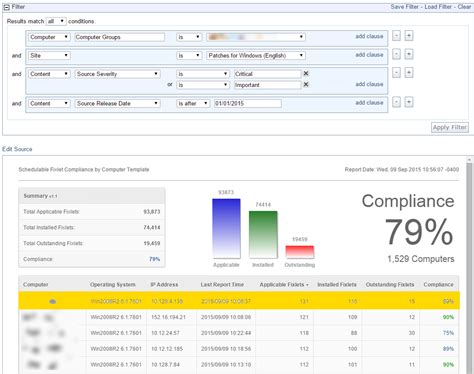474x374 pixels.
Task: Click the Apply Filter button
Action: click(450, 127)
